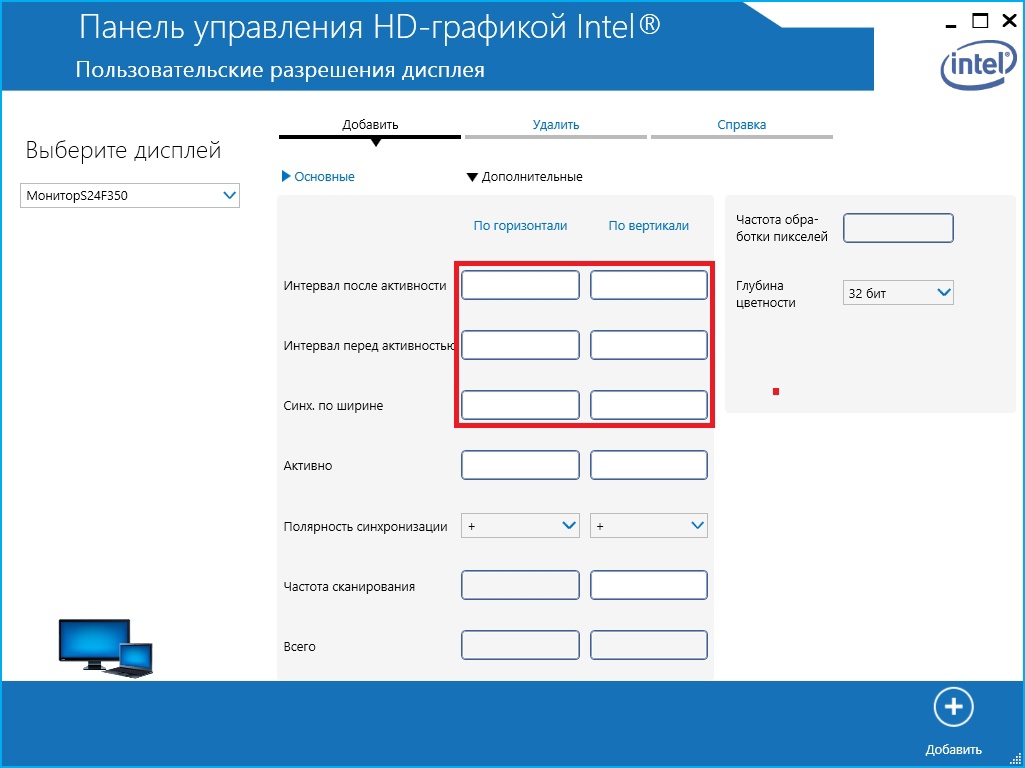Click horizontal Активно input field
Screen dimensions: 1025x768
point(520,465)
